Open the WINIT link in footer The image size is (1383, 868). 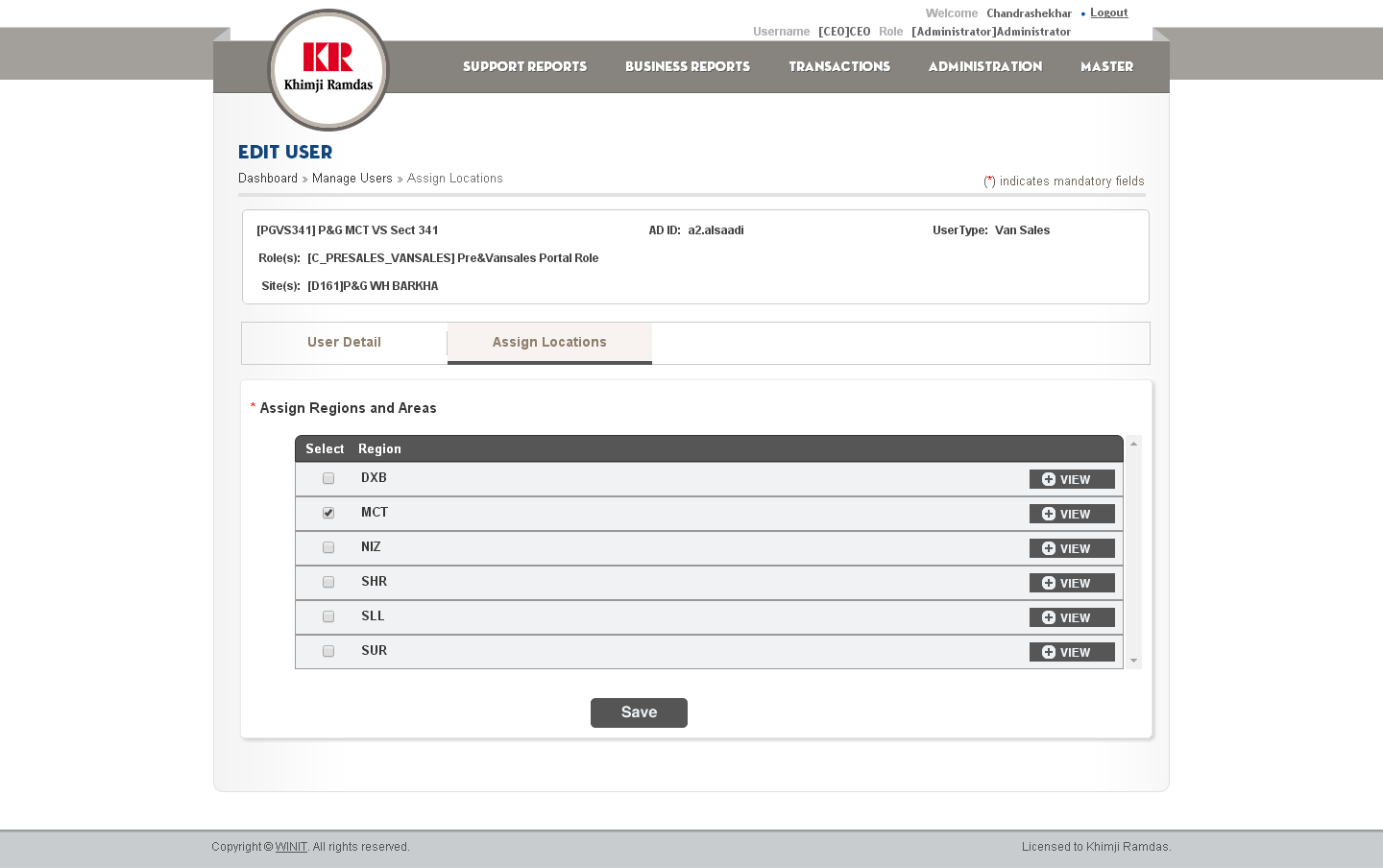(291, 847)
